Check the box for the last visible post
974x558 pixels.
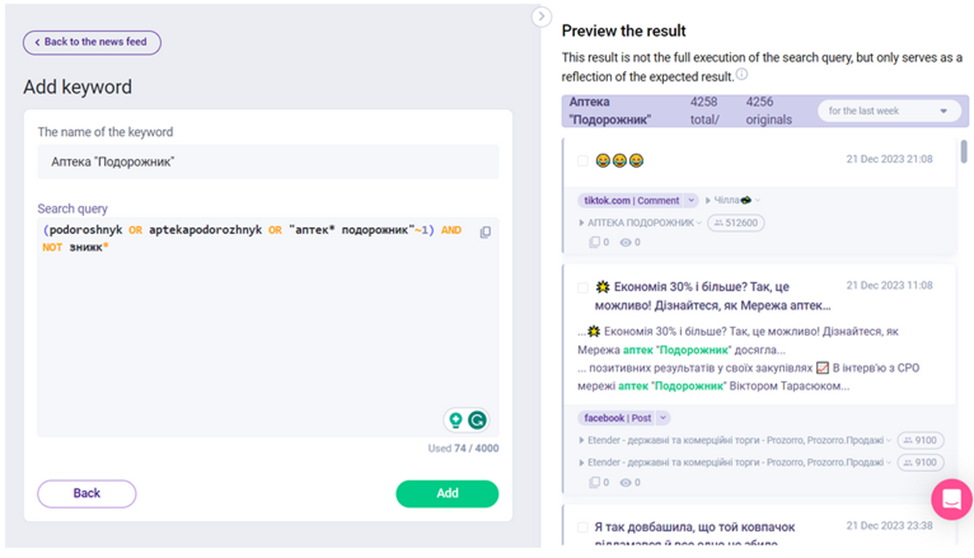click(x=583, y=527)
